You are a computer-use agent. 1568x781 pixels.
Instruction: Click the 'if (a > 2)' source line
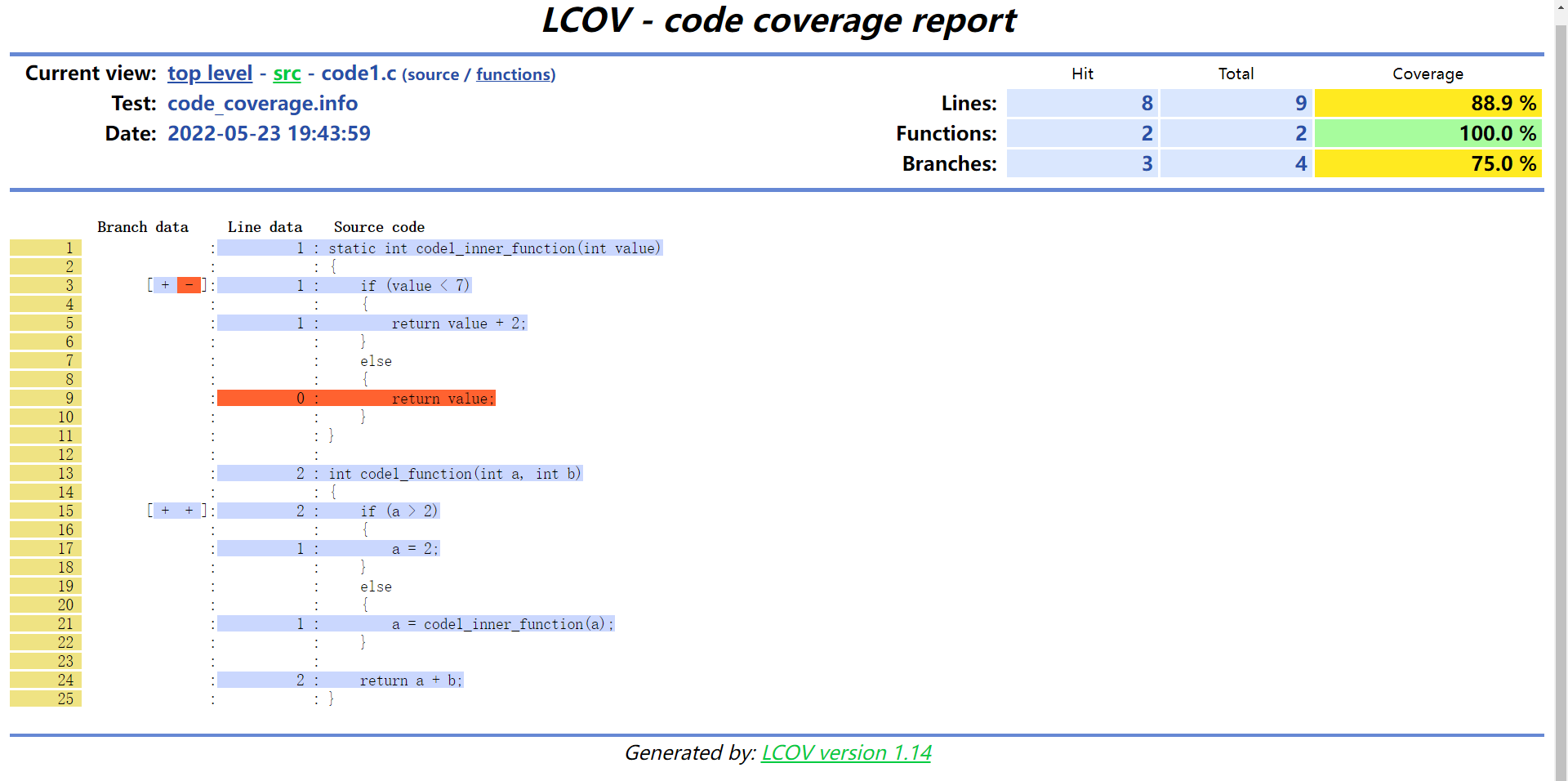click(399, 511)
